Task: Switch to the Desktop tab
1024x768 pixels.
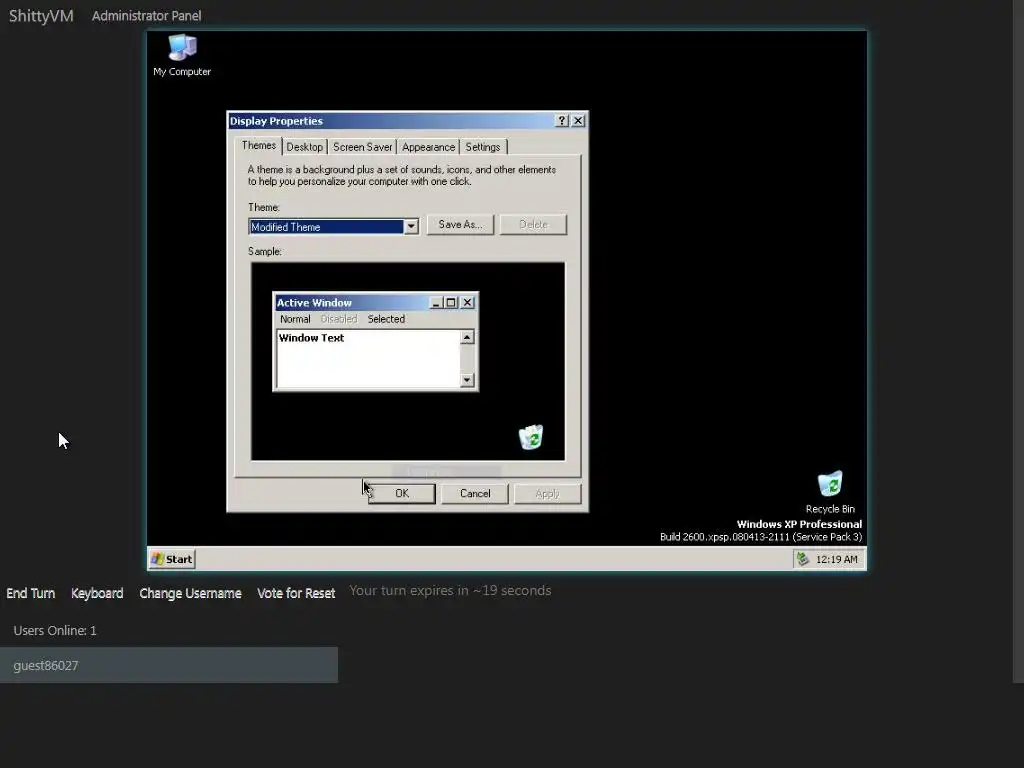Action: point(304,147)
